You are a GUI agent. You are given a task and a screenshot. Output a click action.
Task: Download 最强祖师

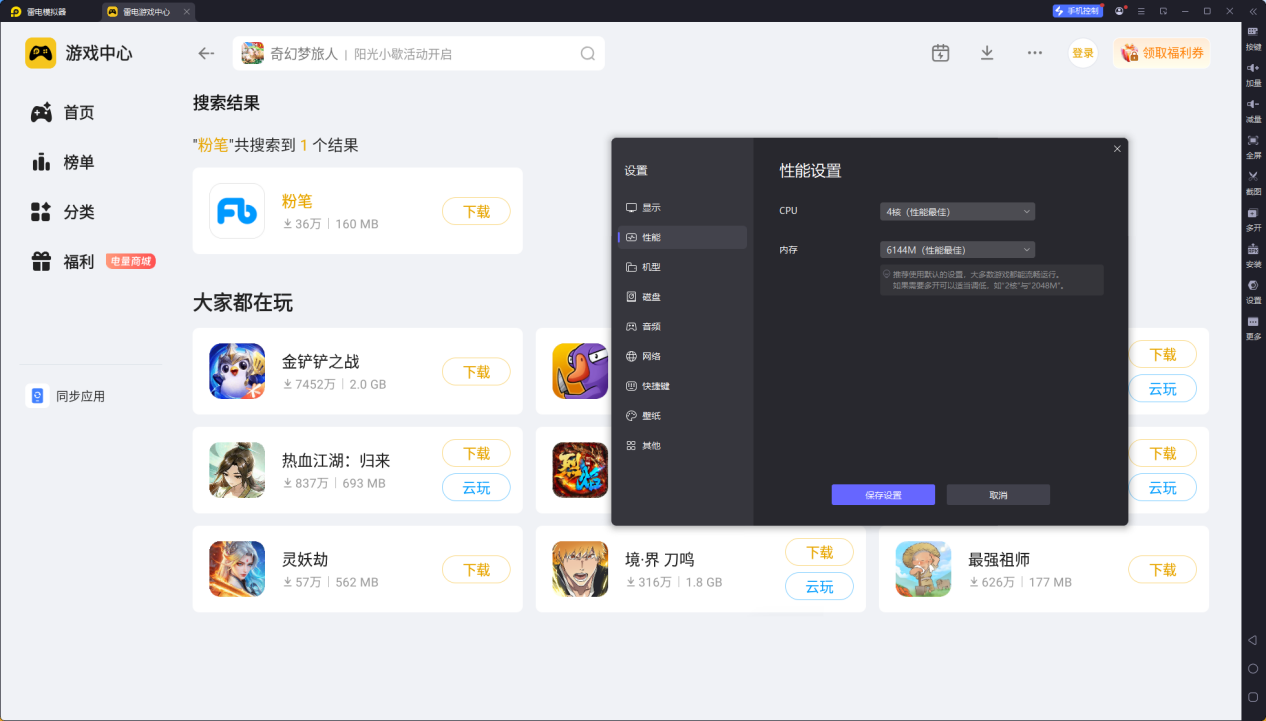(x=1162, y=569)
